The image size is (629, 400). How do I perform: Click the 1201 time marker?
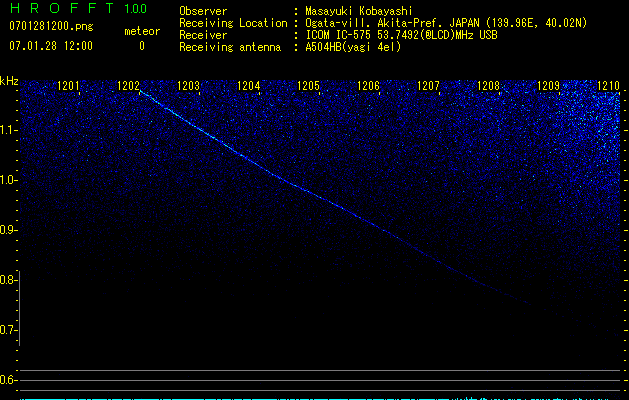[x=68, y=85]
